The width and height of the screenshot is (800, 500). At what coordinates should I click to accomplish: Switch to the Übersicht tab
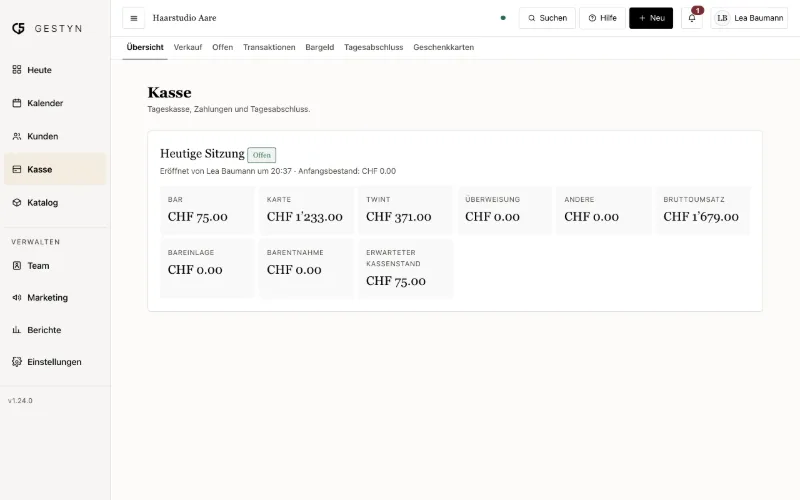[x=145, y=47]
